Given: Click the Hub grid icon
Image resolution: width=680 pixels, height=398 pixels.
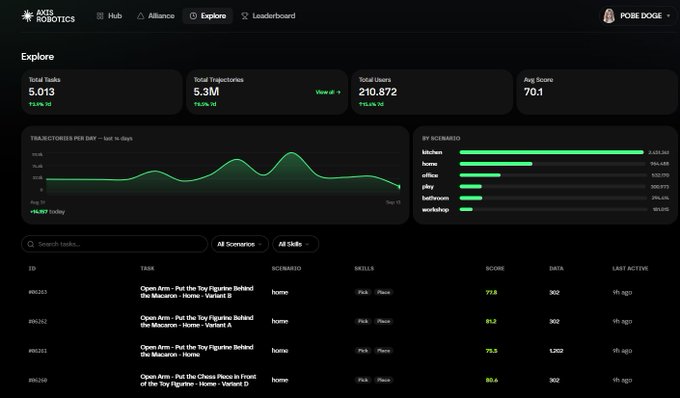Looking at the screenshot, I should 100,16.
